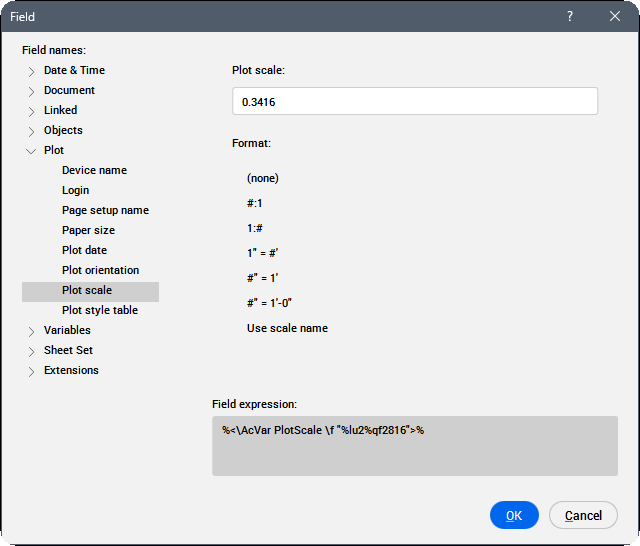Expand the Sheet Set category
This screenshot has width=640, height=546.
pos(32,351)
